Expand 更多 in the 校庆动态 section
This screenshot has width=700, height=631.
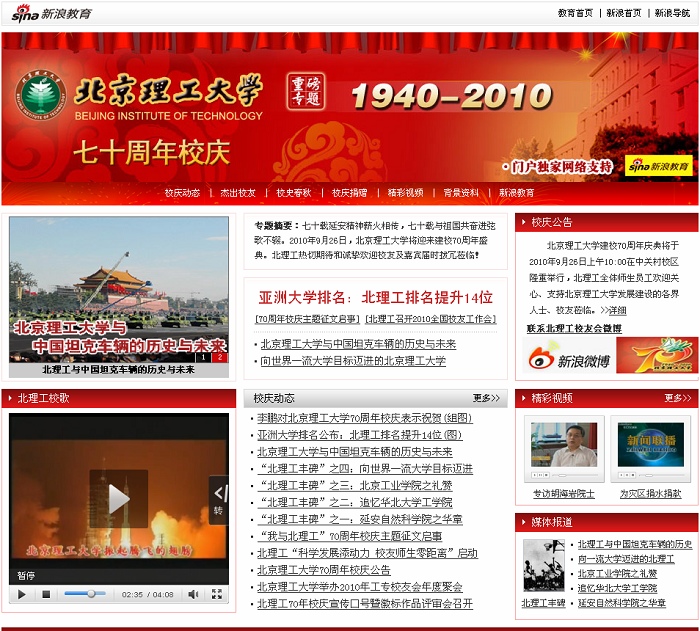click(x=486, y=398)
